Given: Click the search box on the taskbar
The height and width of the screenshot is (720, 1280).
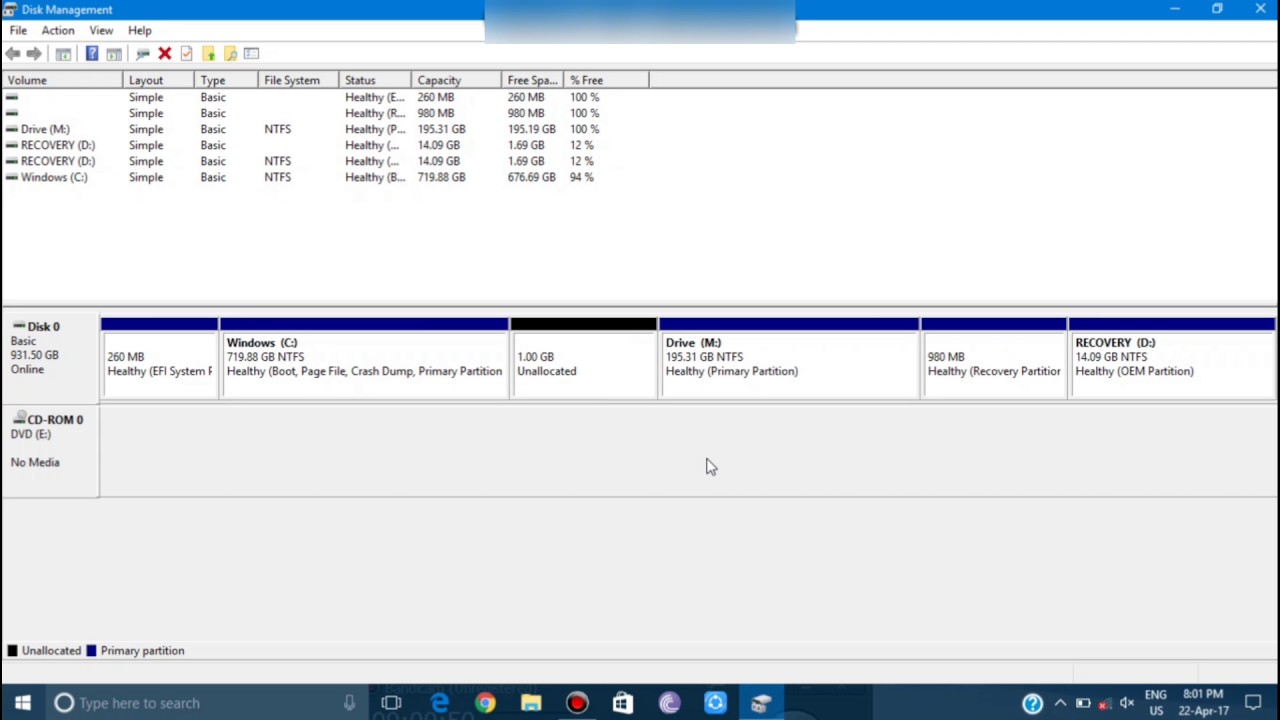Looking at the screenshot, I should coord(206,703).
